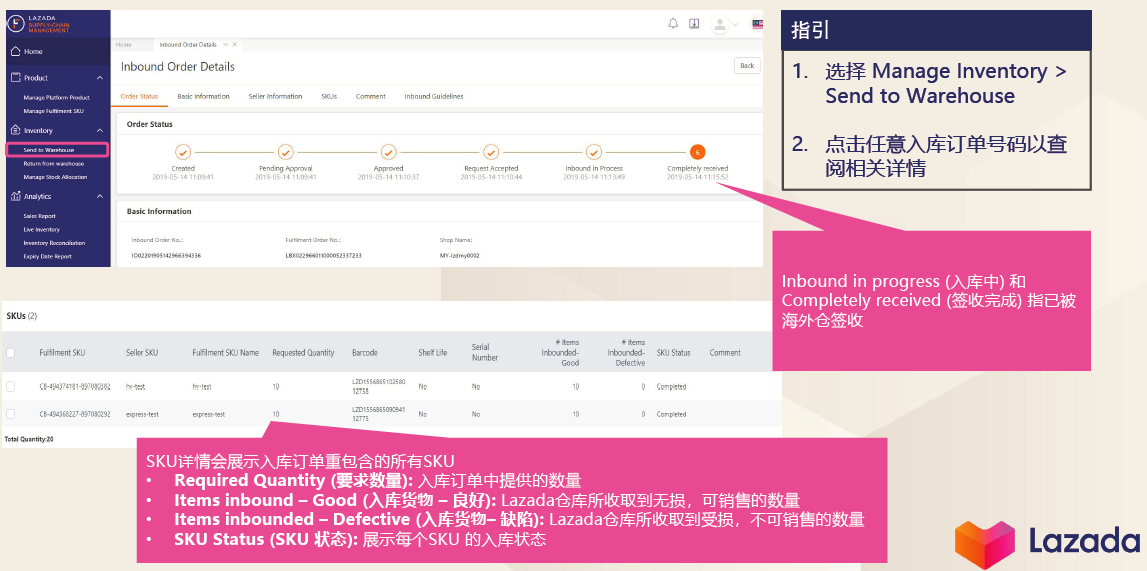The width and height of the screenshot is (1147, 571).
Task: Click the Product section icon
Action: (x=15, y=77)
